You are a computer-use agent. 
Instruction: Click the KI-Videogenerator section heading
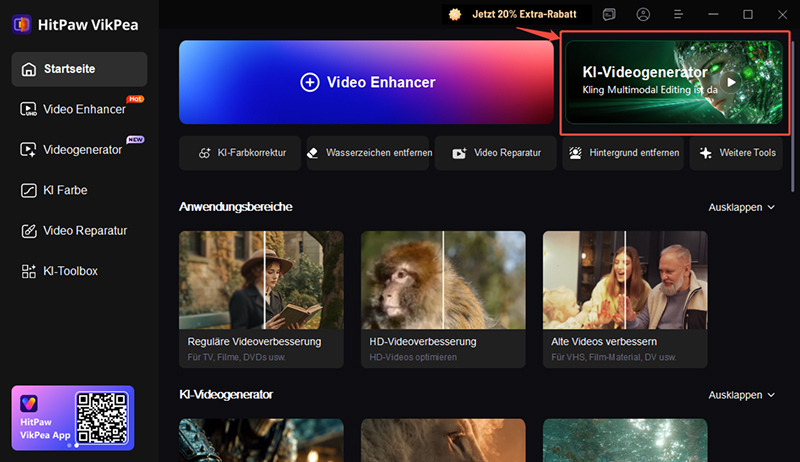click(x=226, y=395)
